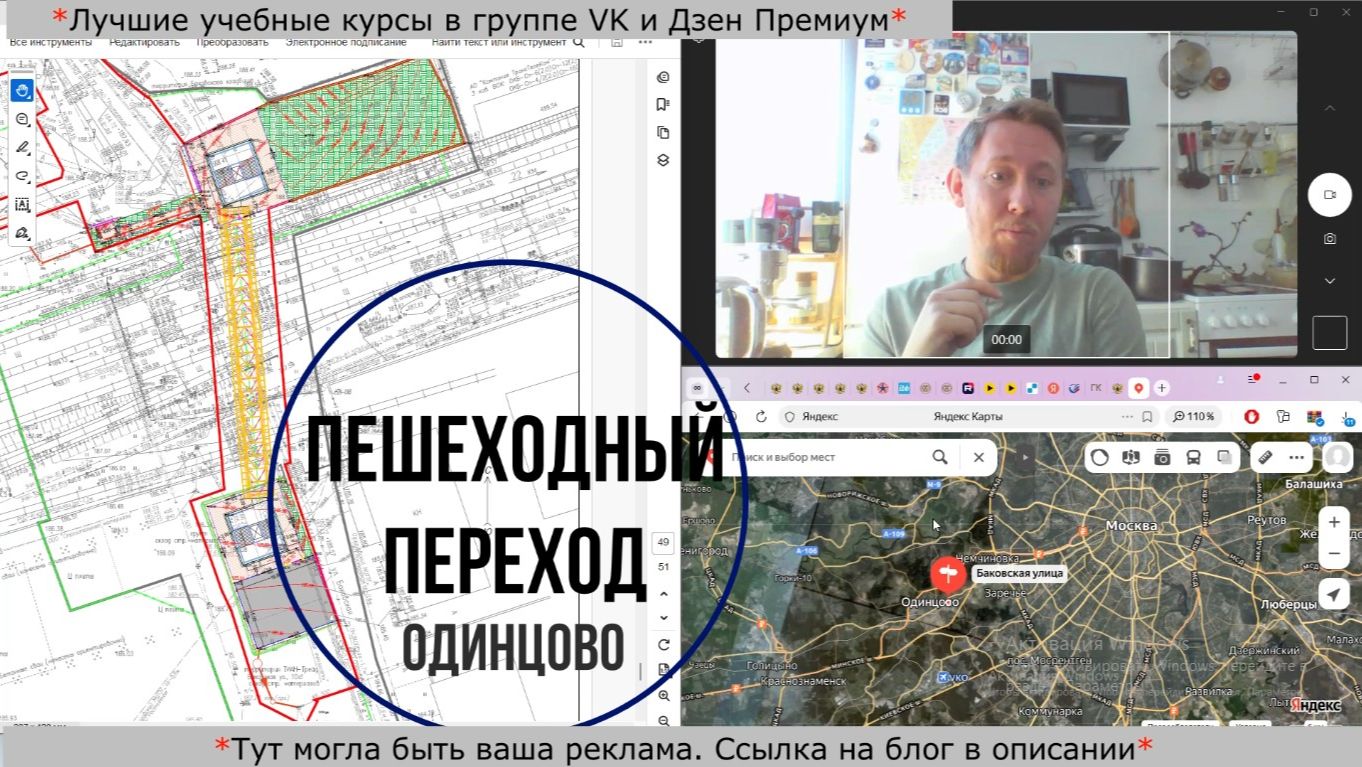1362x767 pixels.
Task: Toggle traffic layer on Yandex Maps
Action: (1100, 458)
